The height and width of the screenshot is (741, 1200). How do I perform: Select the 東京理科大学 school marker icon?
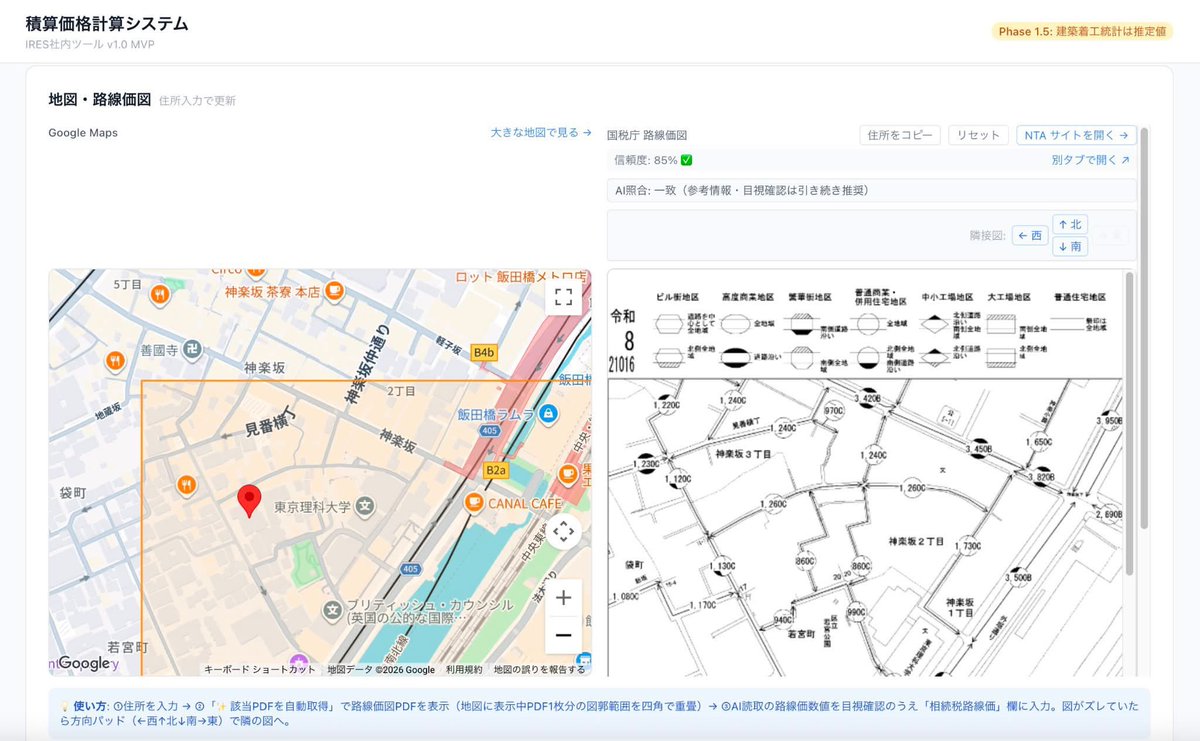tap(366, 508)
